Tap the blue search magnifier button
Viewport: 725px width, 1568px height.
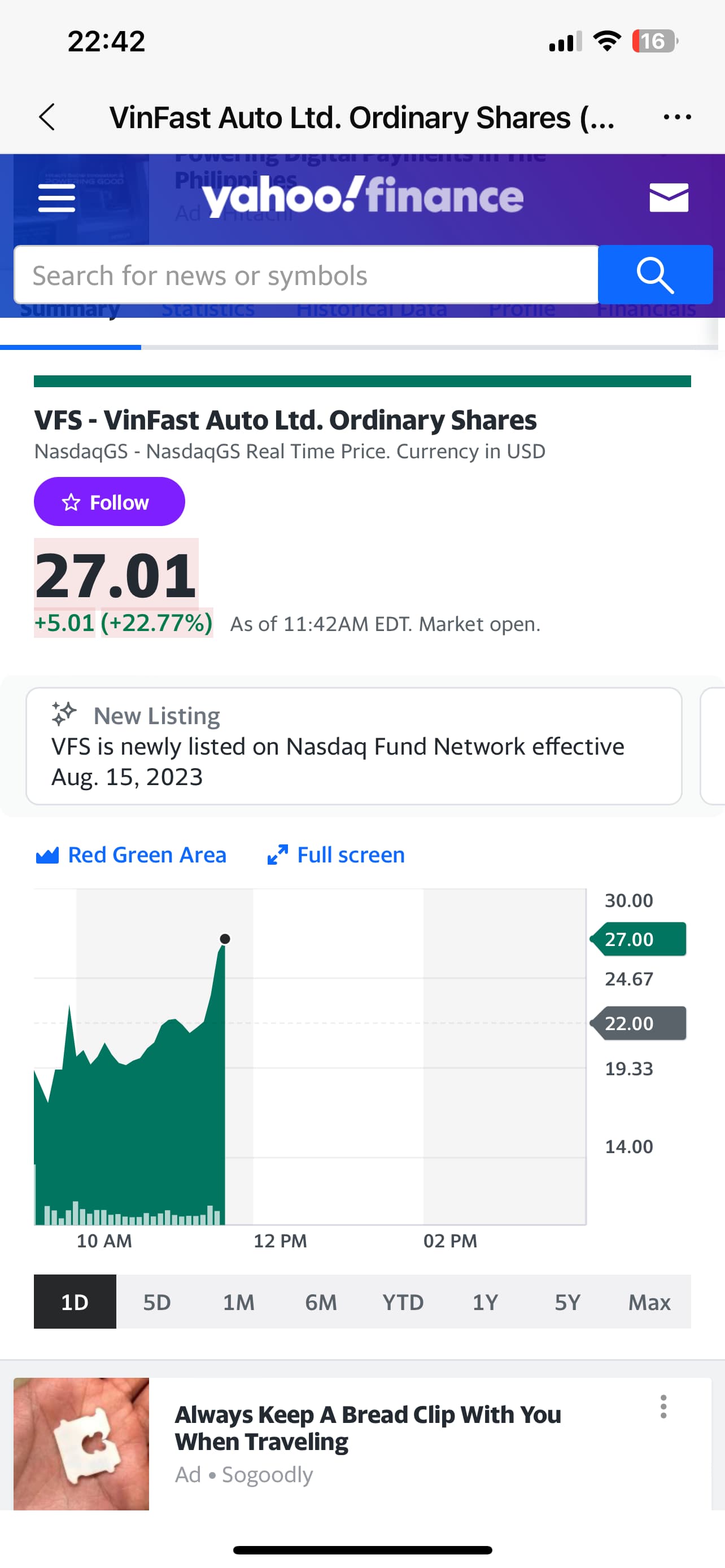pos(655,275)
